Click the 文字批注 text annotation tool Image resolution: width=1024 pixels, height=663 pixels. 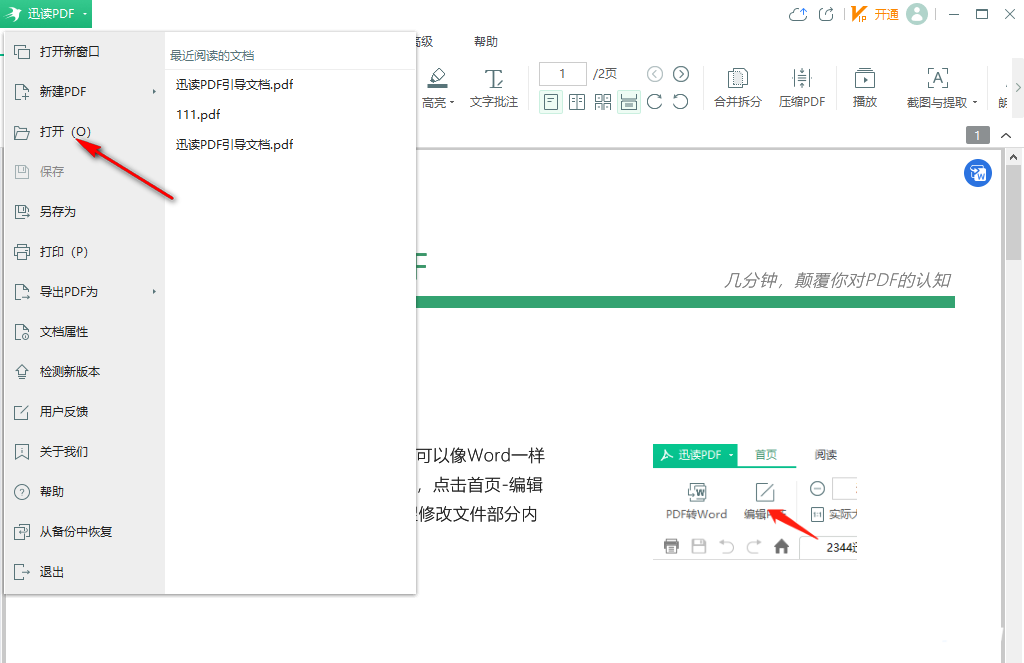point(494,85)
